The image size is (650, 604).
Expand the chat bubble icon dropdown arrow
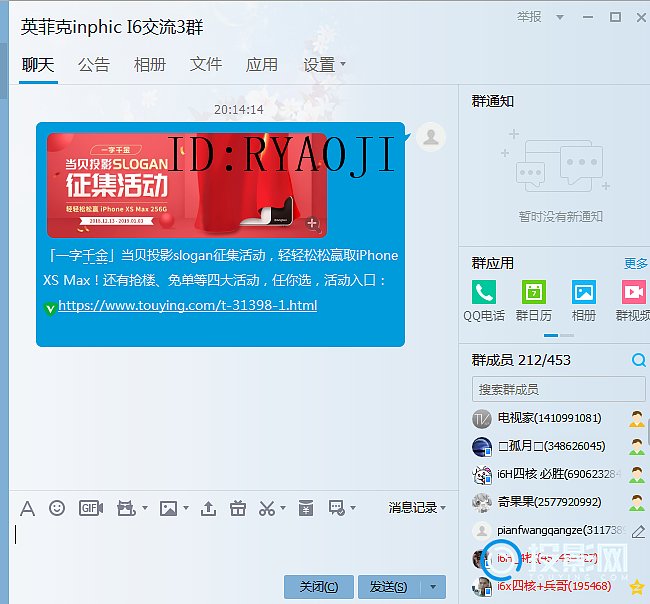click(x=353, y=508)
